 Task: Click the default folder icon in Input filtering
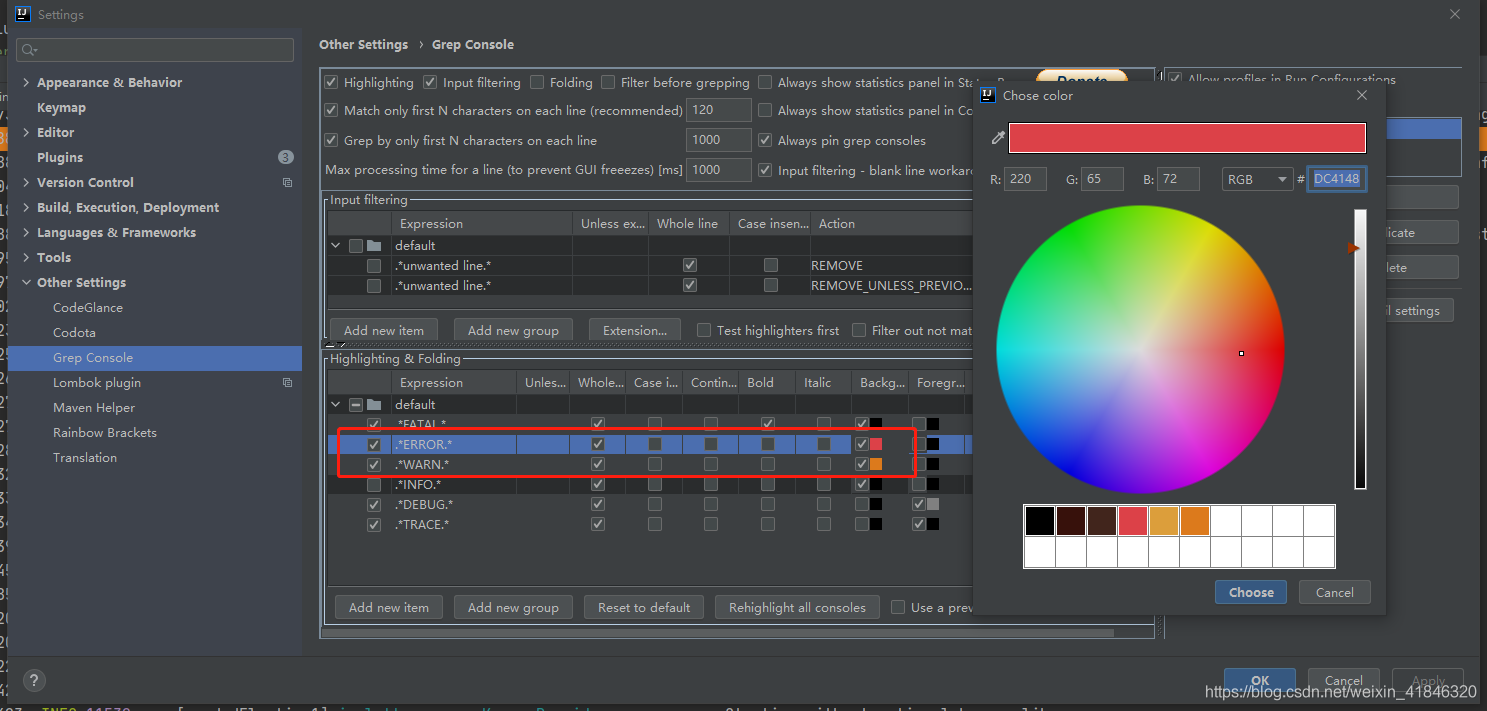click(x=374, y=246)
